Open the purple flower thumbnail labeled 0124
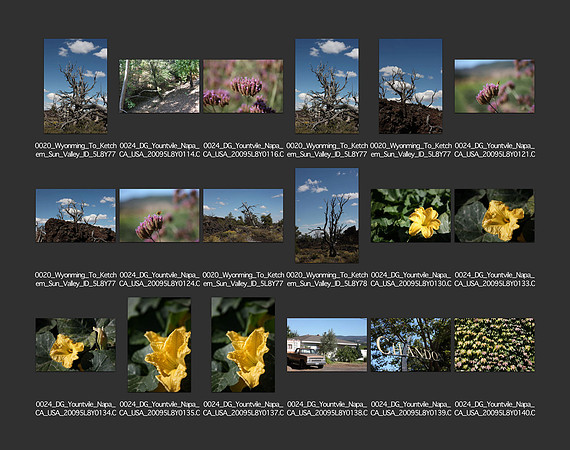 point(159,216)
